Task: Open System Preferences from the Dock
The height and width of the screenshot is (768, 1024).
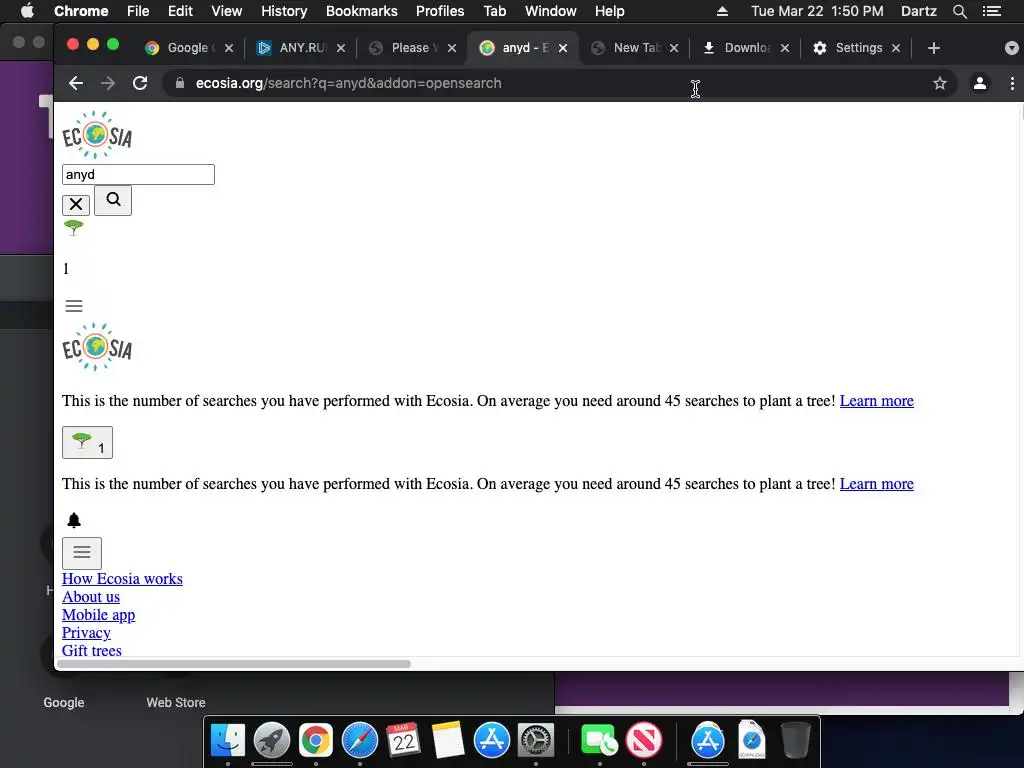Action: pos(536,740)
